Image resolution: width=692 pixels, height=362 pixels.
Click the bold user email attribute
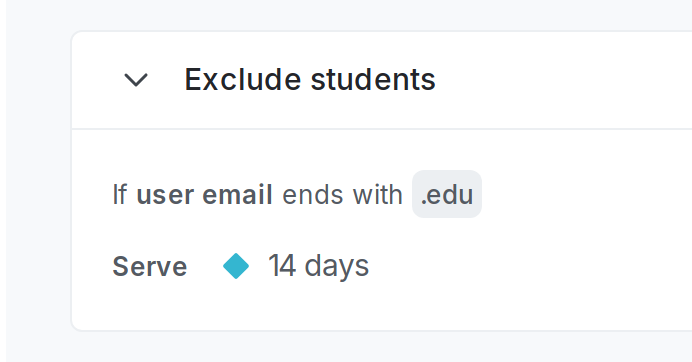tap(204, 195)
